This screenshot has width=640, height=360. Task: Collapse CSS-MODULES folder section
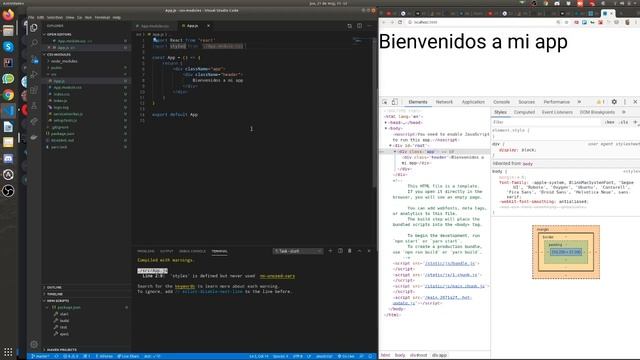coord(58,54)
